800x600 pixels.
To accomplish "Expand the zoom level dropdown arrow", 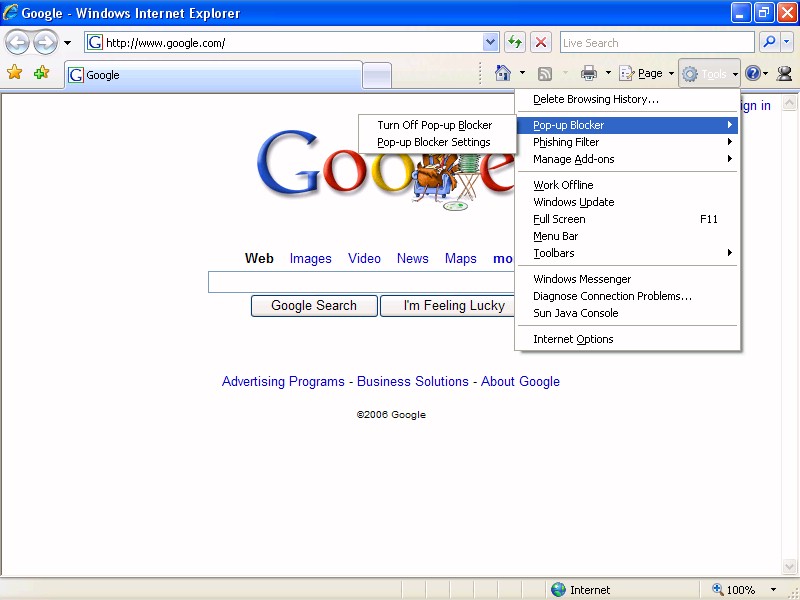I will 773,590.
